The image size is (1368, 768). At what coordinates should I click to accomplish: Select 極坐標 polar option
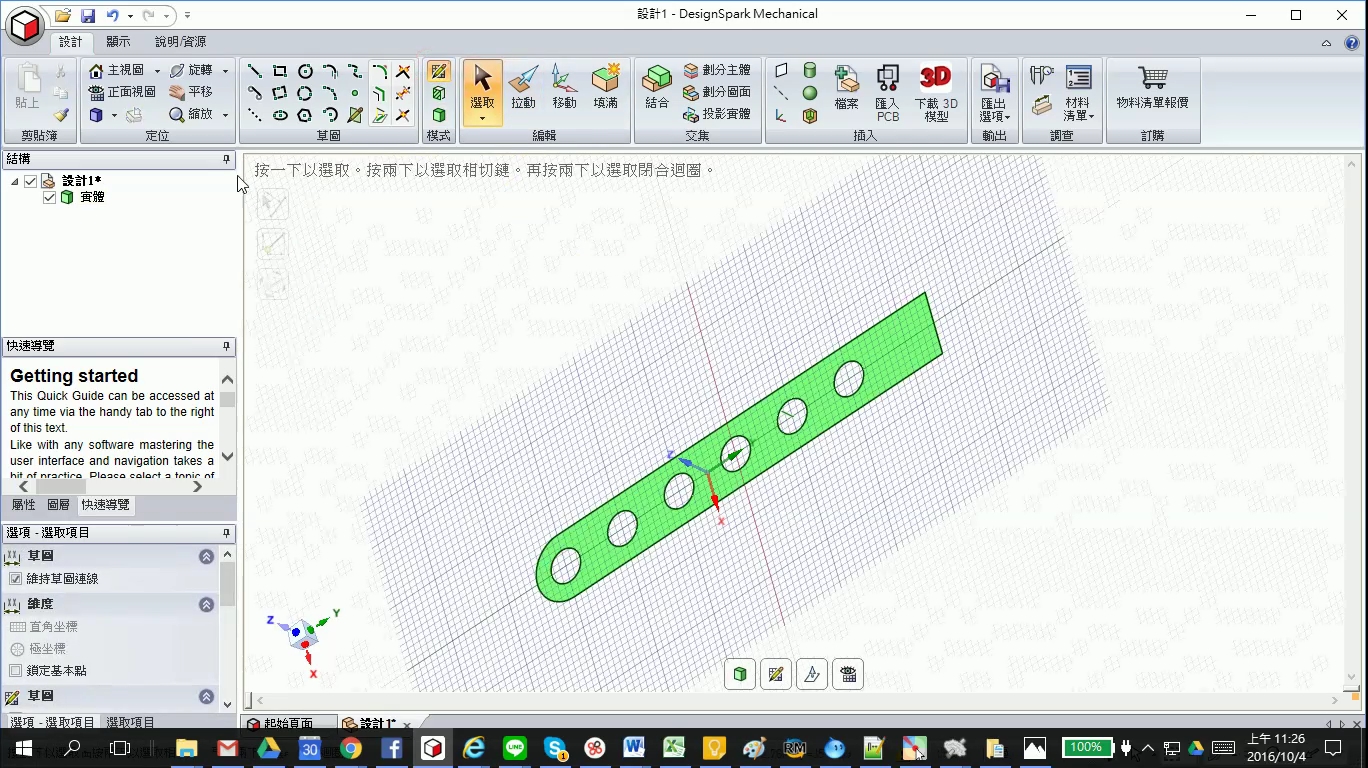pos(37,649)
